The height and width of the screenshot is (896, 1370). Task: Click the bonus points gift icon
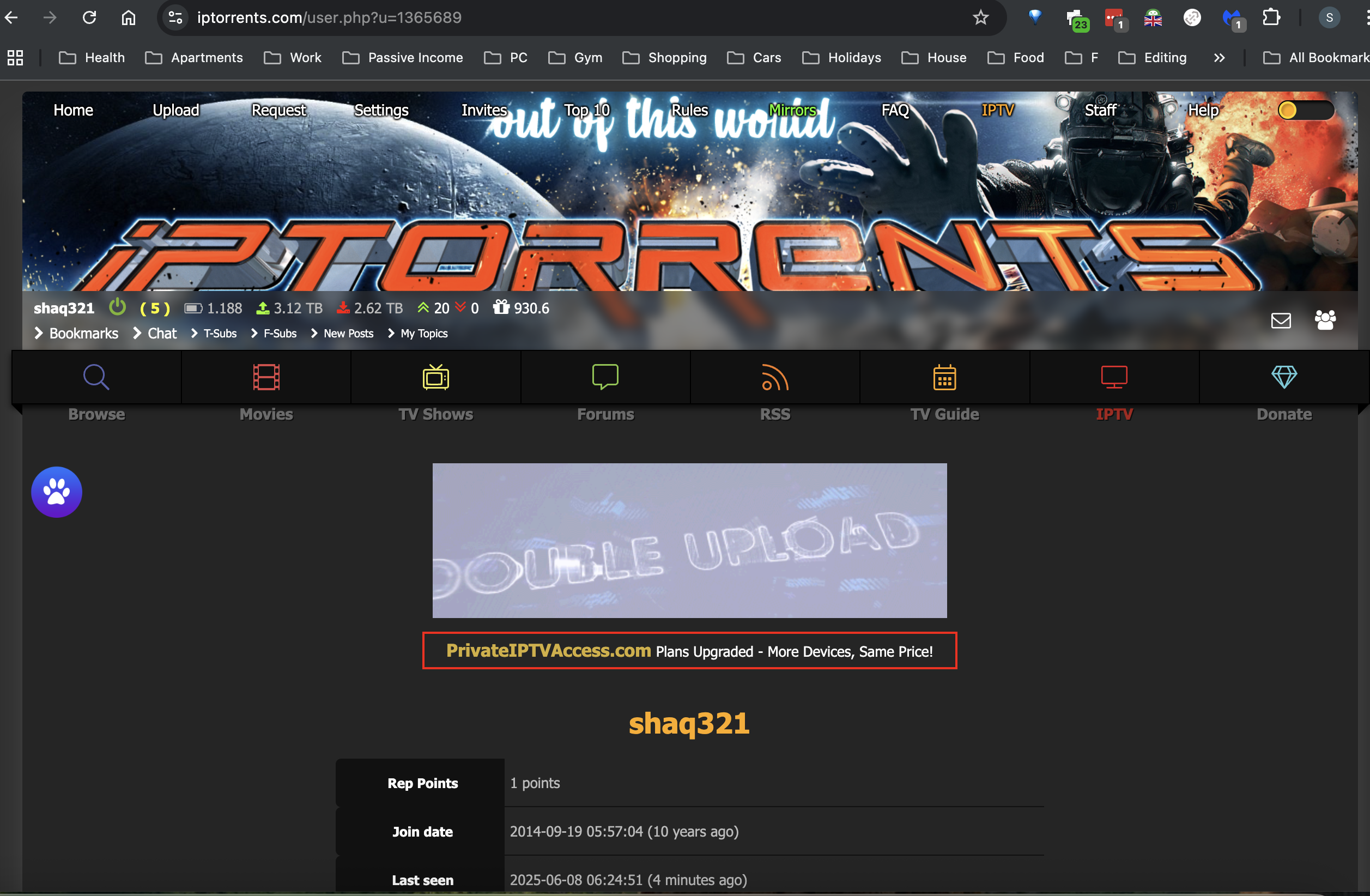[501, 307]
